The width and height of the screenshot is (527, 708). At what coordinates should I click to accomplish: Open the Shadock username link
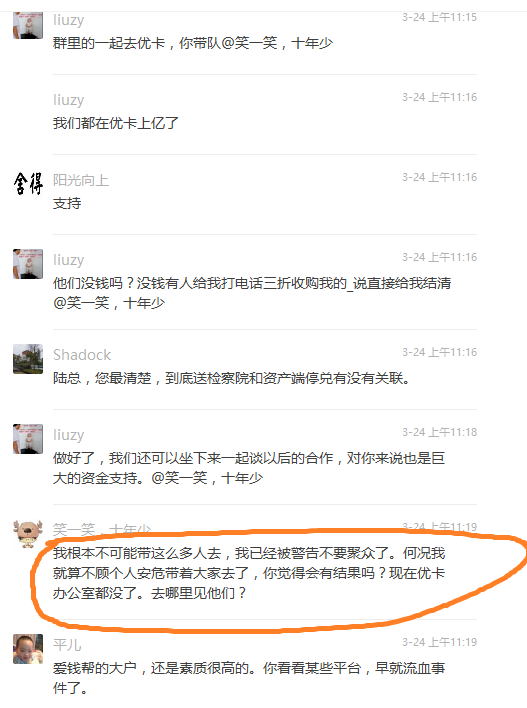point(82,355)
